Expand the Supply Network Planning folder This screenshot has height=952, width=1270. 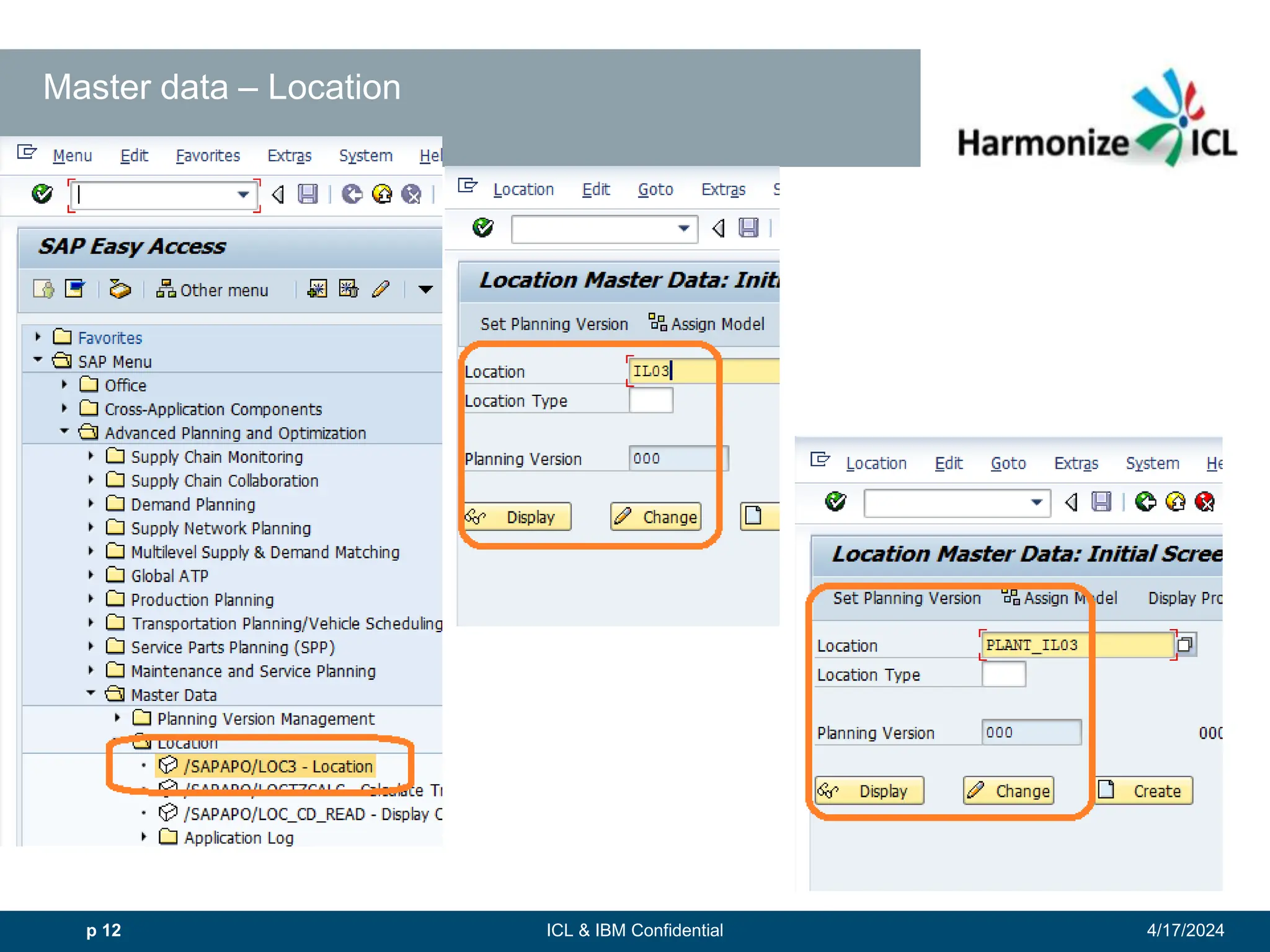[x=91, y=527]
